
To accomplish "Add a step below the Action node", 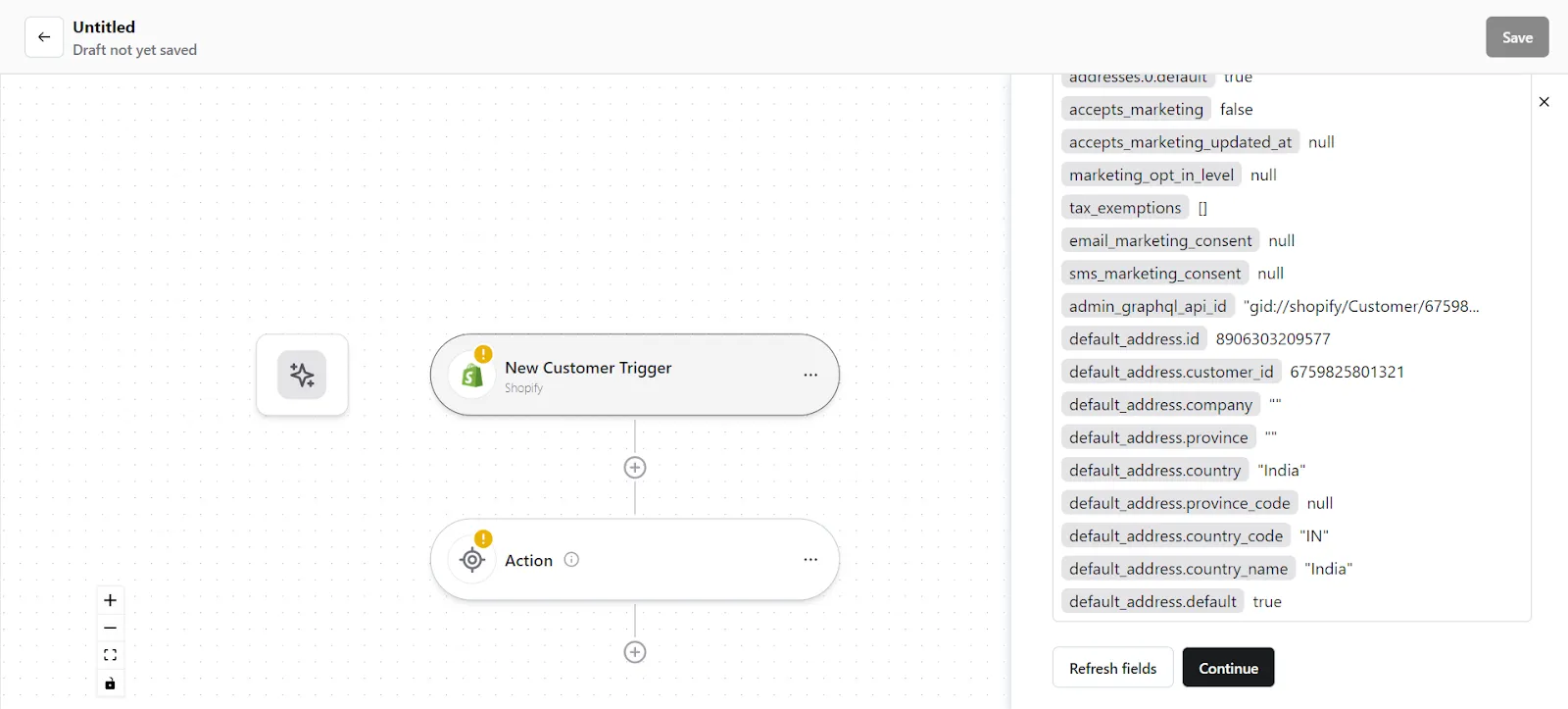I will tap(635, 652).
